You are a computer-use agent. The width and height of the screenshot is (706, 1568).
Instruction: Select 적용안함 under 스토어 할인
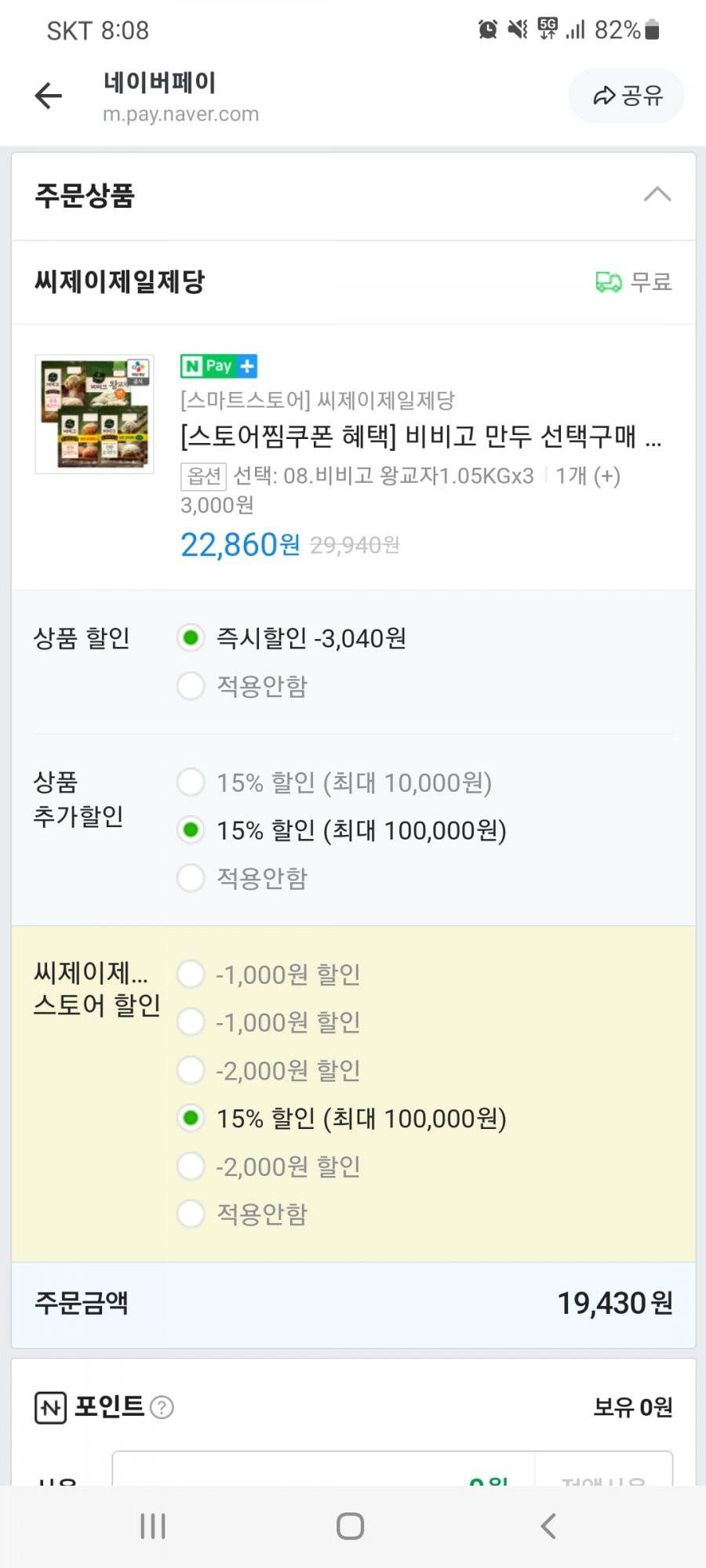tap(191, 1214)
